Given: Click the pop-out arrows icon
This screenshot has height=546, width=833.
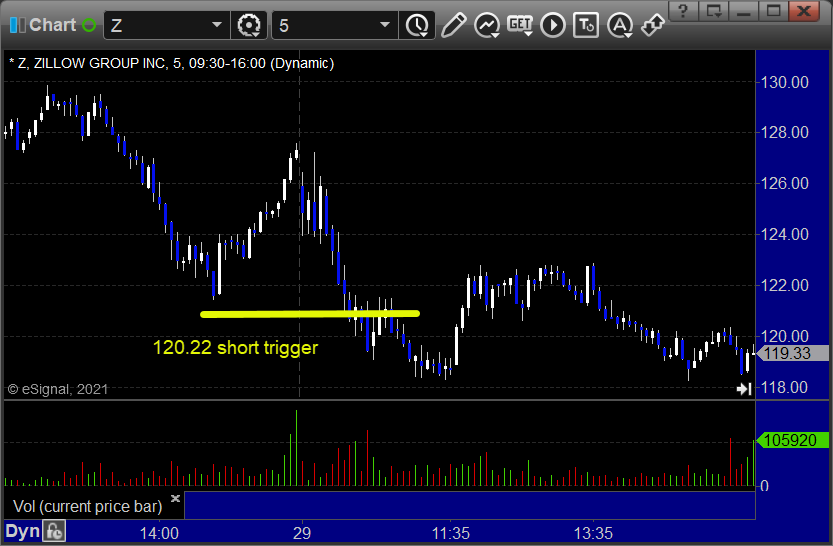Looking at the screenshot, I should pyautogui.click(x=652, y=25).
